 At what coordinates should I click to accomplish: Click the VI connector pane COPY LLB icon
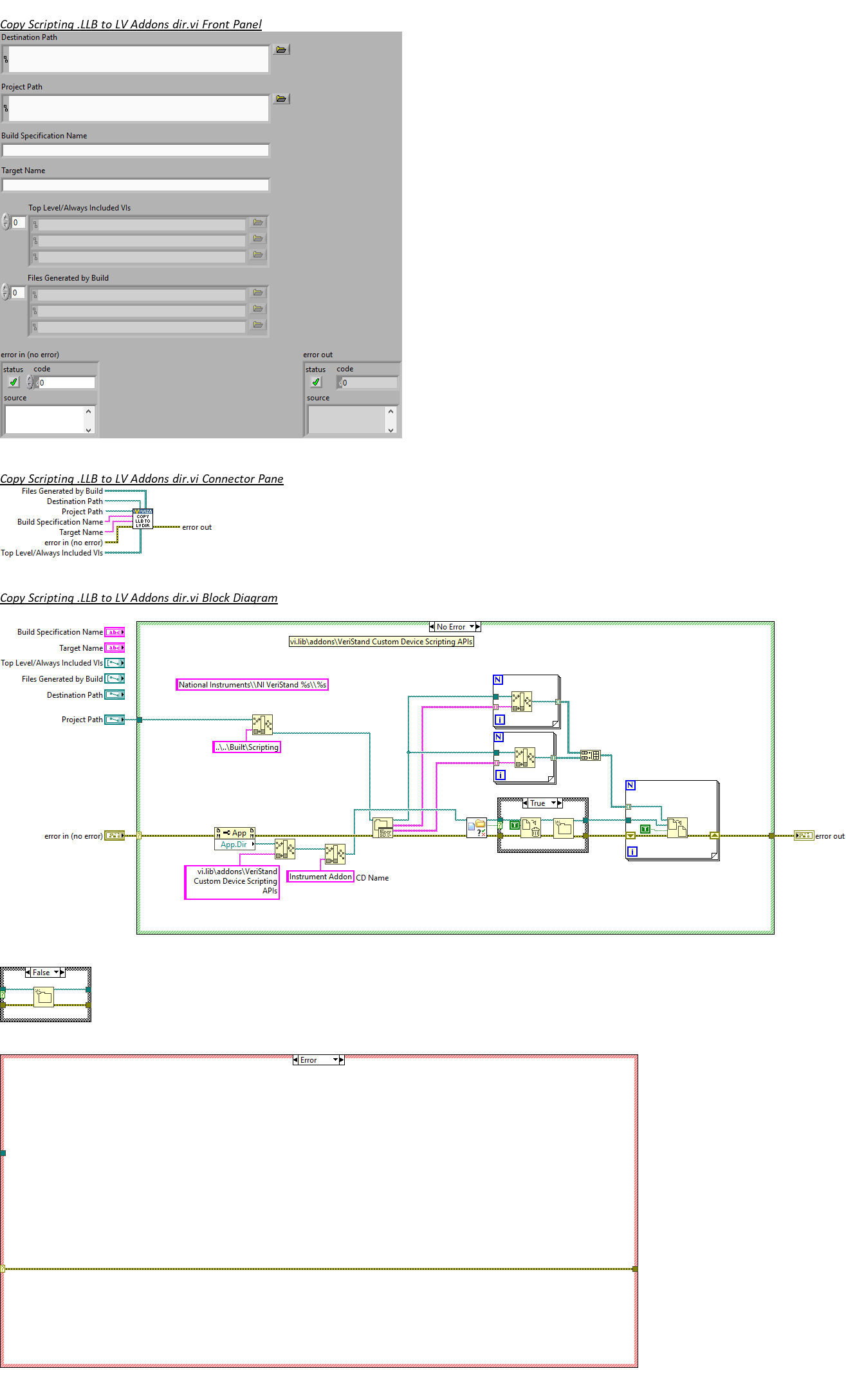tap(143, 519)
